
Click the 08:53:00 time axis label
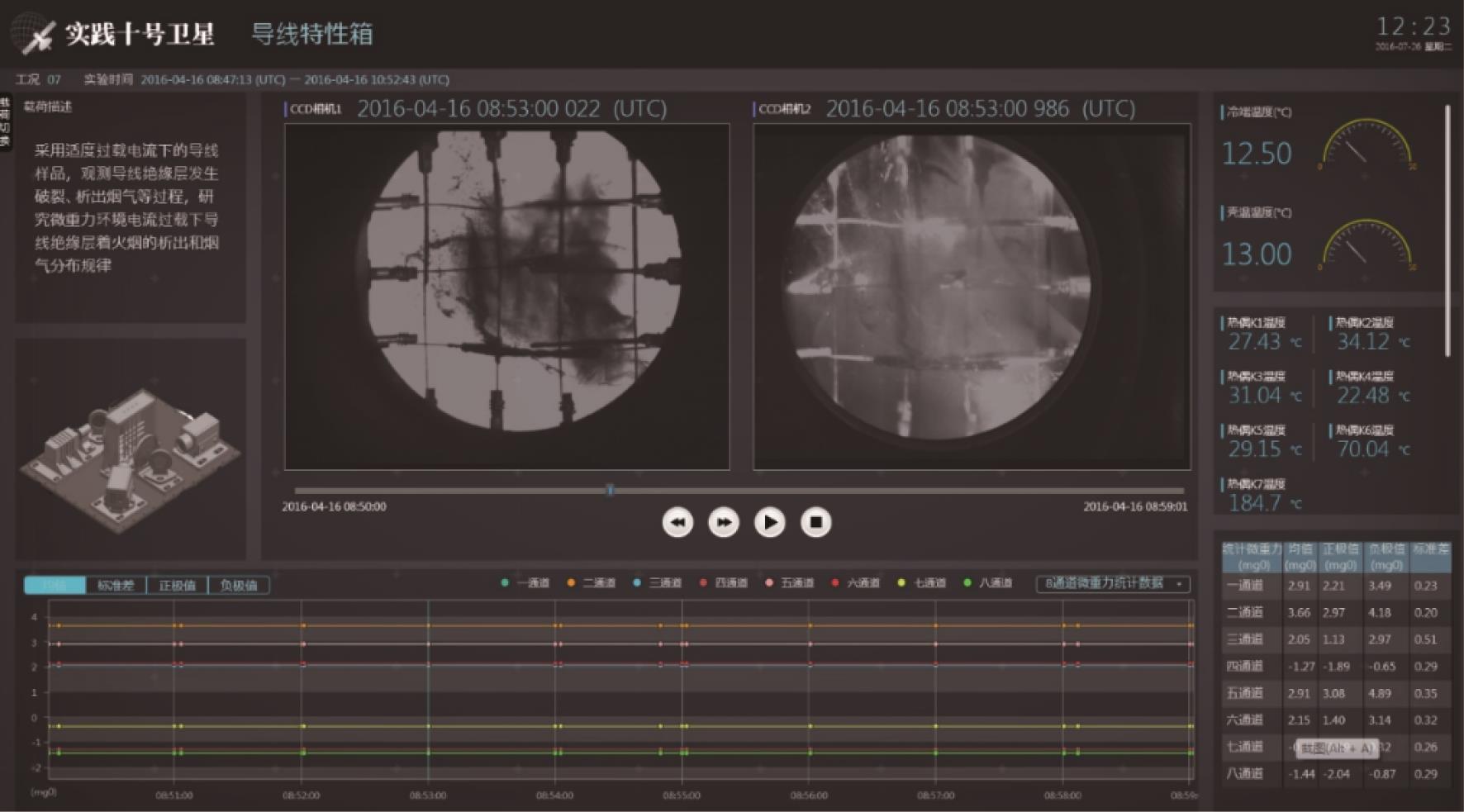click(x=428, y=795)
